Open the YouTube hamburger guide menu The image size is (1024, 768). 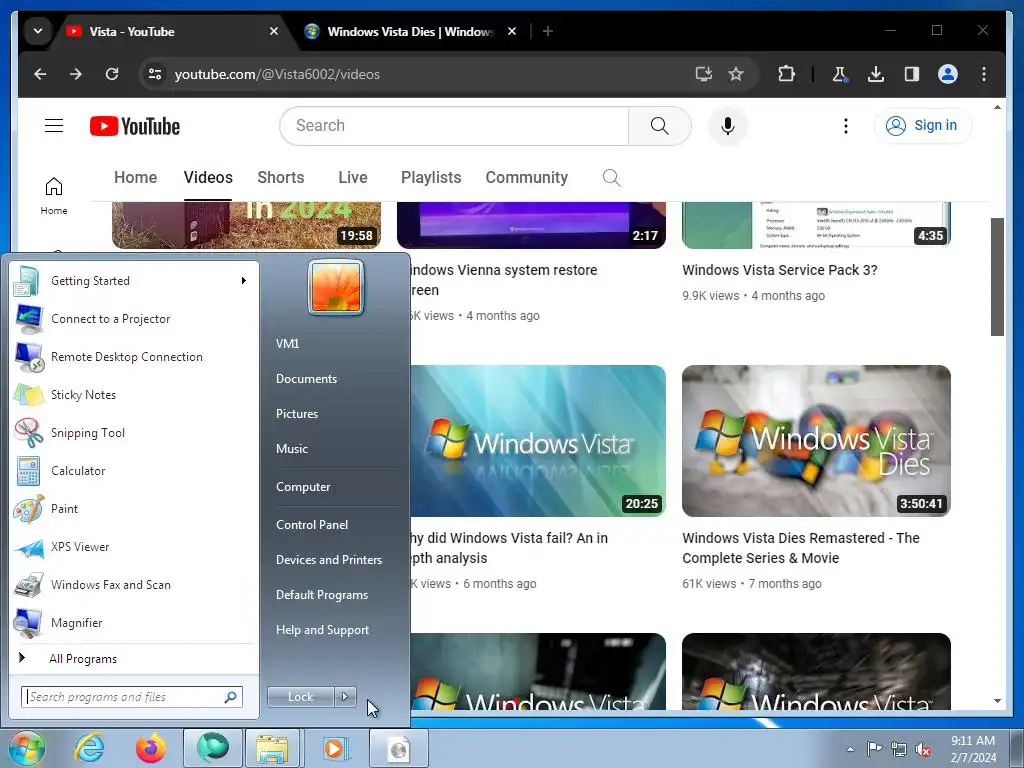pos(54,125)
